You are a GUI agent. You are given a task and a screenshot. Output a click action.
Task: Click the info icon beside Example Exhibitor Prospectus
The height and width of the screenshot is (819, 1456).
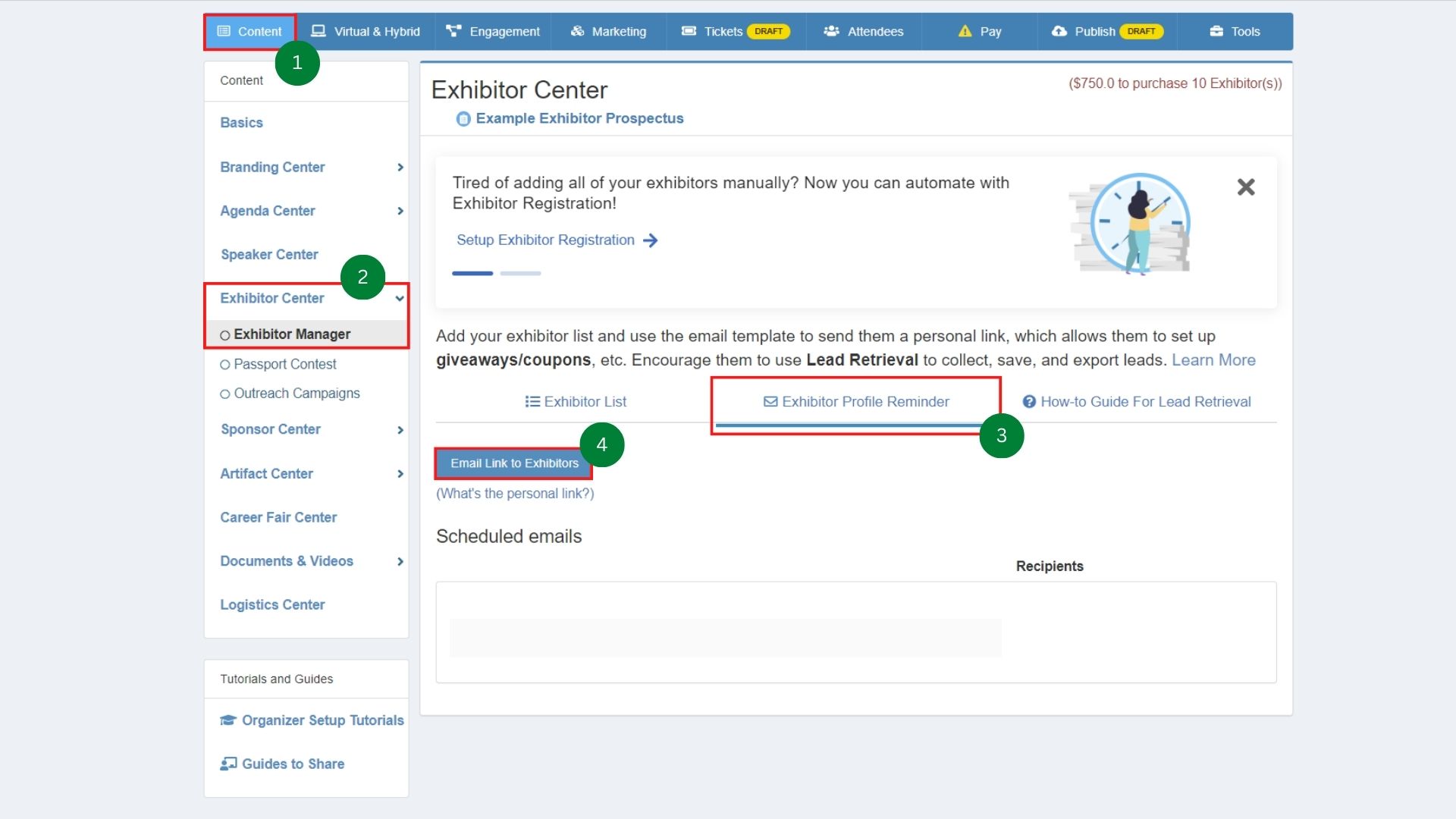tap(463, 118)
